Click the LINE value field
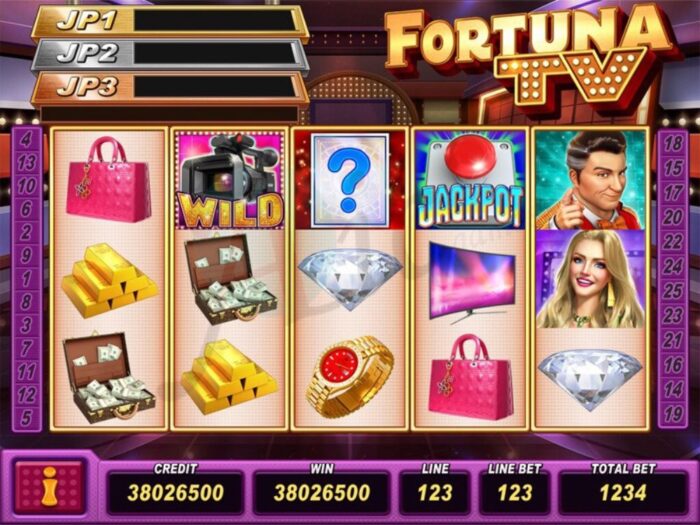Viewport: 700px width, 525px height. (435, 493)
